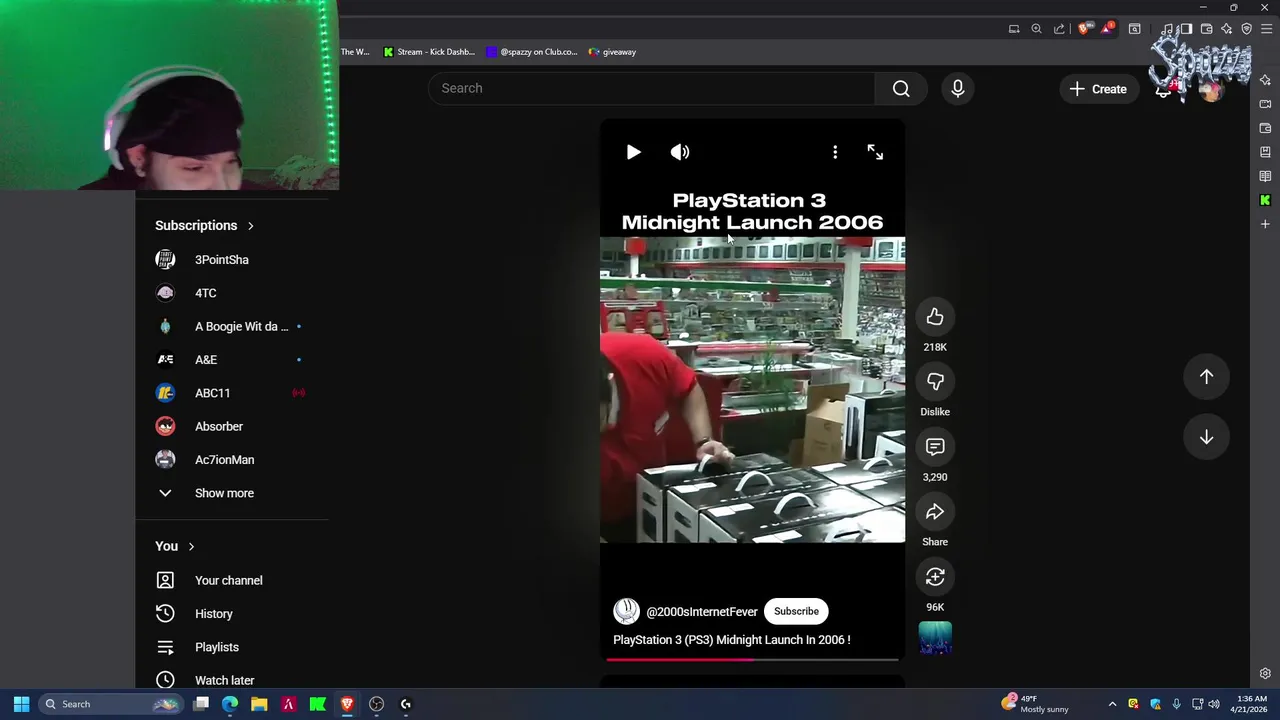Open the Brave Wallet toolbar icon
The width and height of the screenshot is (1280, 720).
pos(1206,29)
